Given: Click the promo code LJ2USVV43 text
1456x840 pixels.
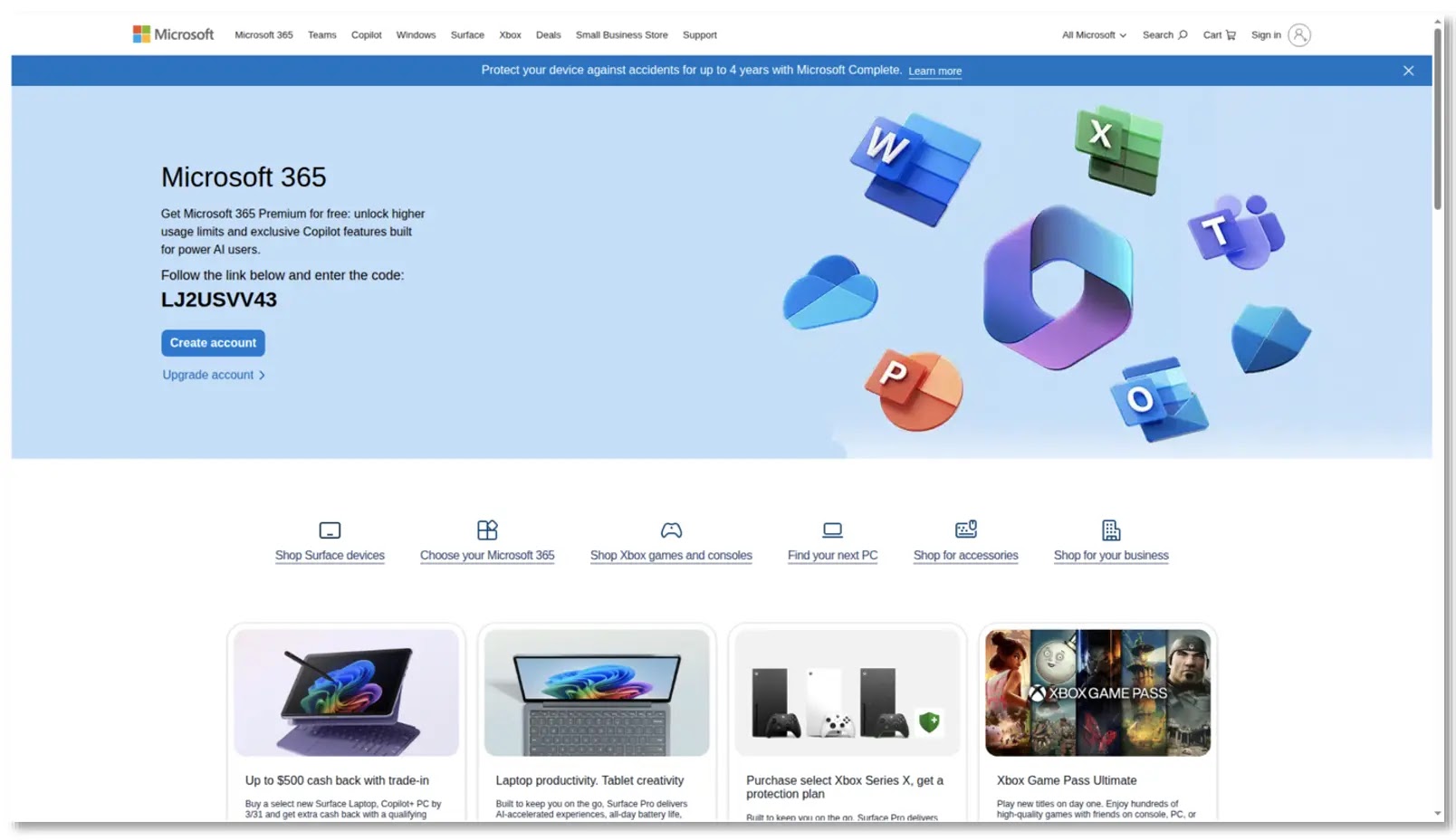Looking at the screenshot, I should click(219, 300).
